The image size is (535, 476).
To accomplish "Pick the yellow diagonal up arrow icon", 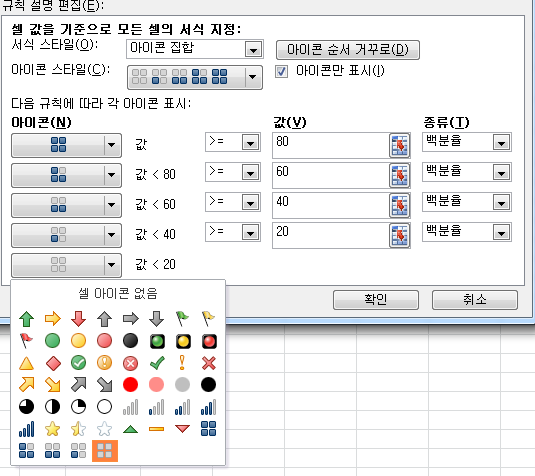I will (26, 385).
